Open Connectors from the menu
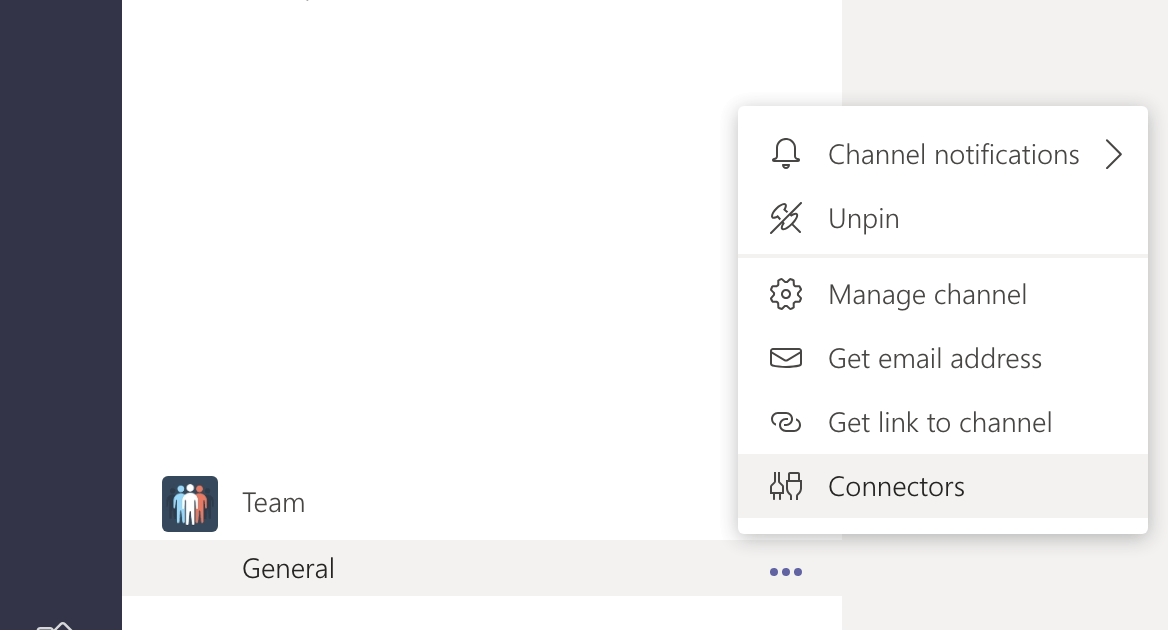This screenshot has height=630, width=1168. [942, 486]
